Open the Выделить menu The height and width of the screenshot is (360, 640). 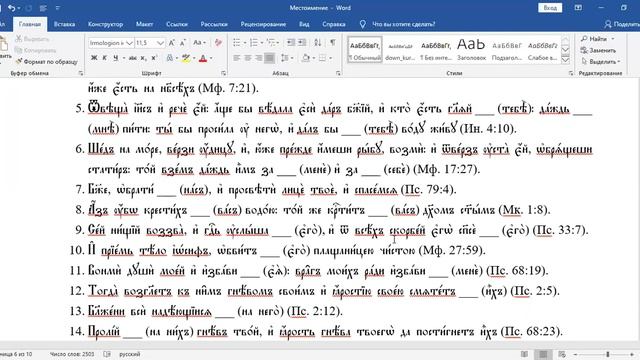coord(601,62)
